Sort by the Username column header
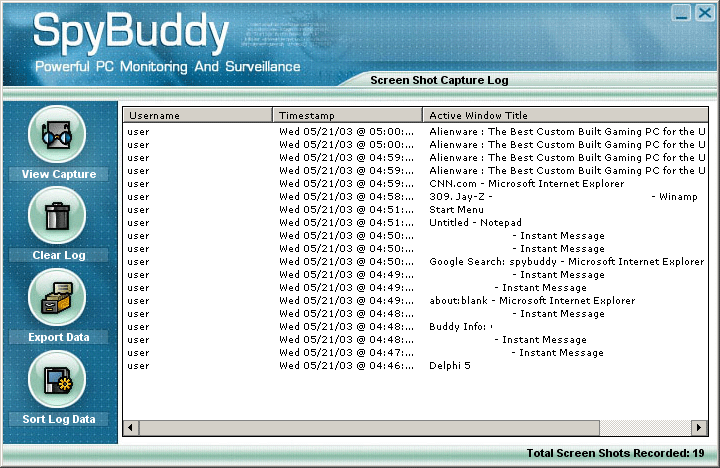 (197, 115)
